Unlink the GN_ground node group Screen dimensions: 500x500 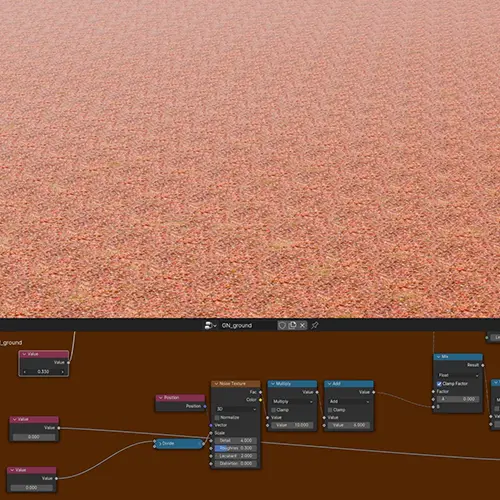302,325
